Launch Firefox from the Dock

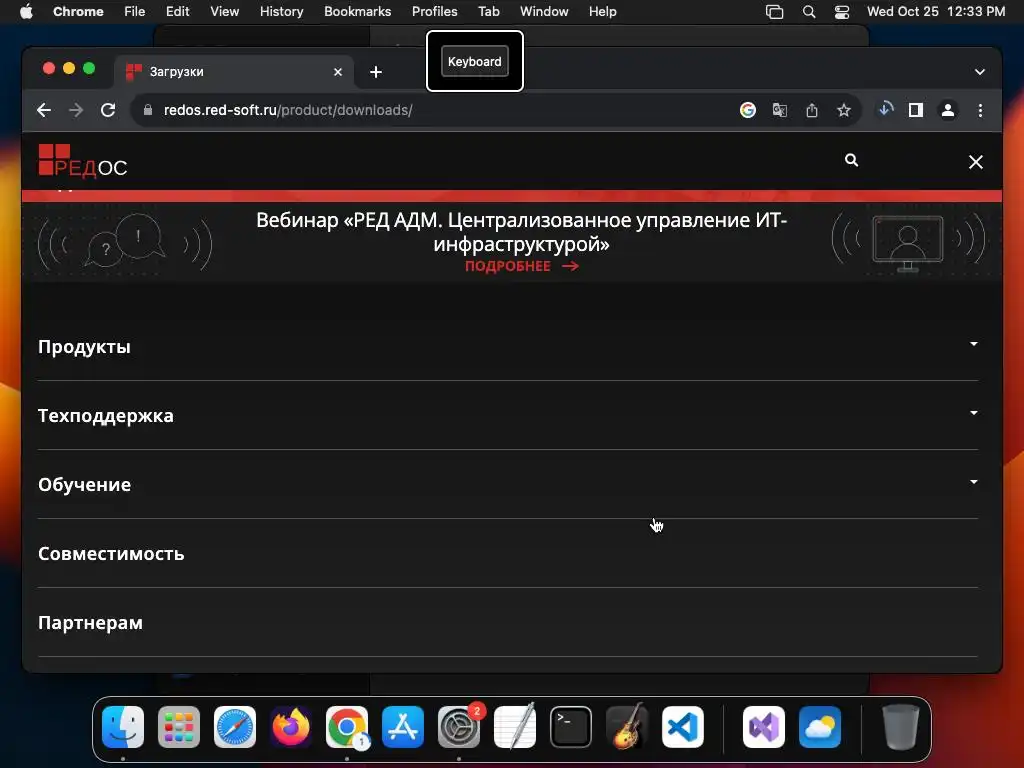291,727
